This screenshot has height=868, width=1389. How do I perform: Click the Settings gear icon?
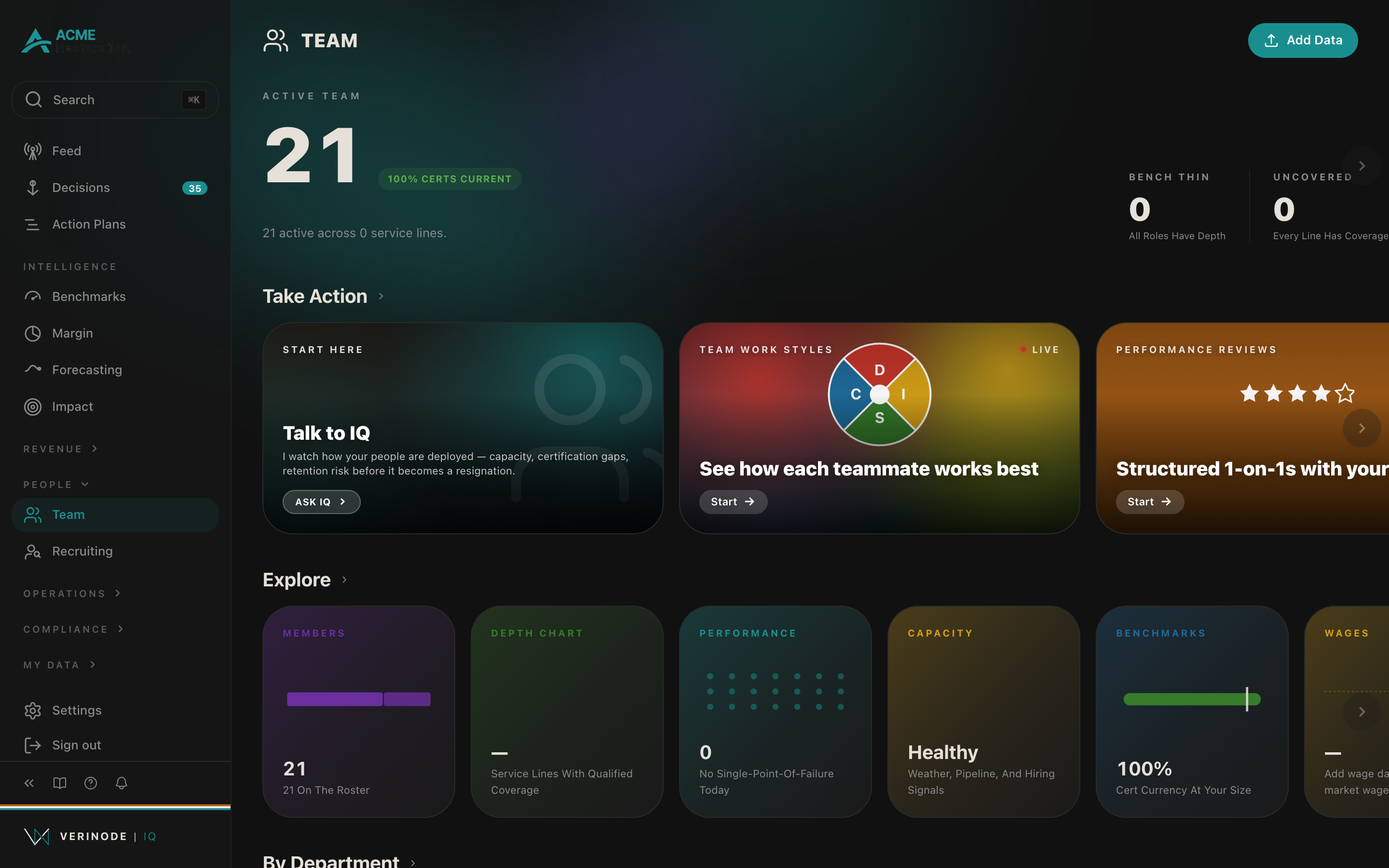click(33, 710)
